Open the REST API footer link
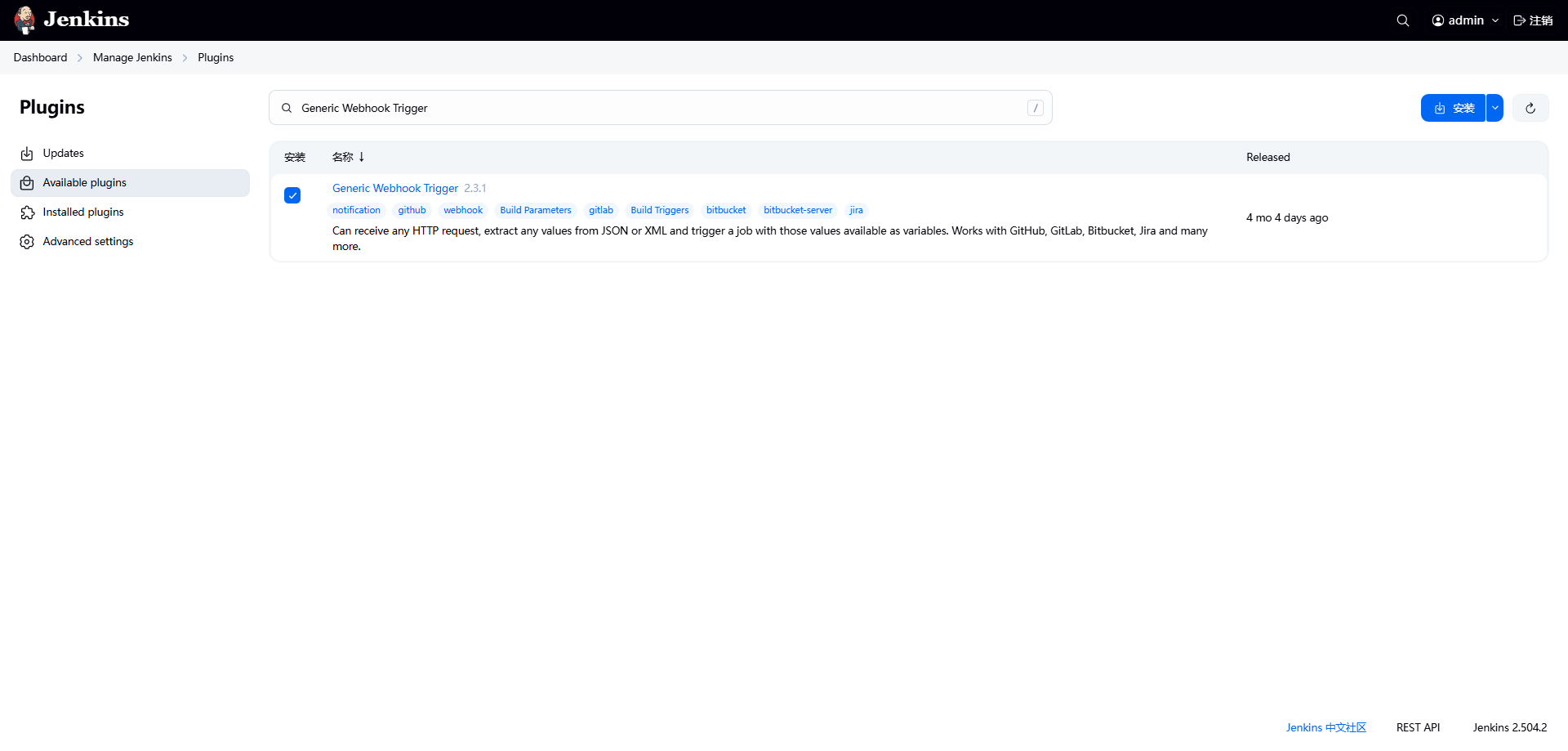Screen dimensions: 1568x751 click(x=1419, y=727)
